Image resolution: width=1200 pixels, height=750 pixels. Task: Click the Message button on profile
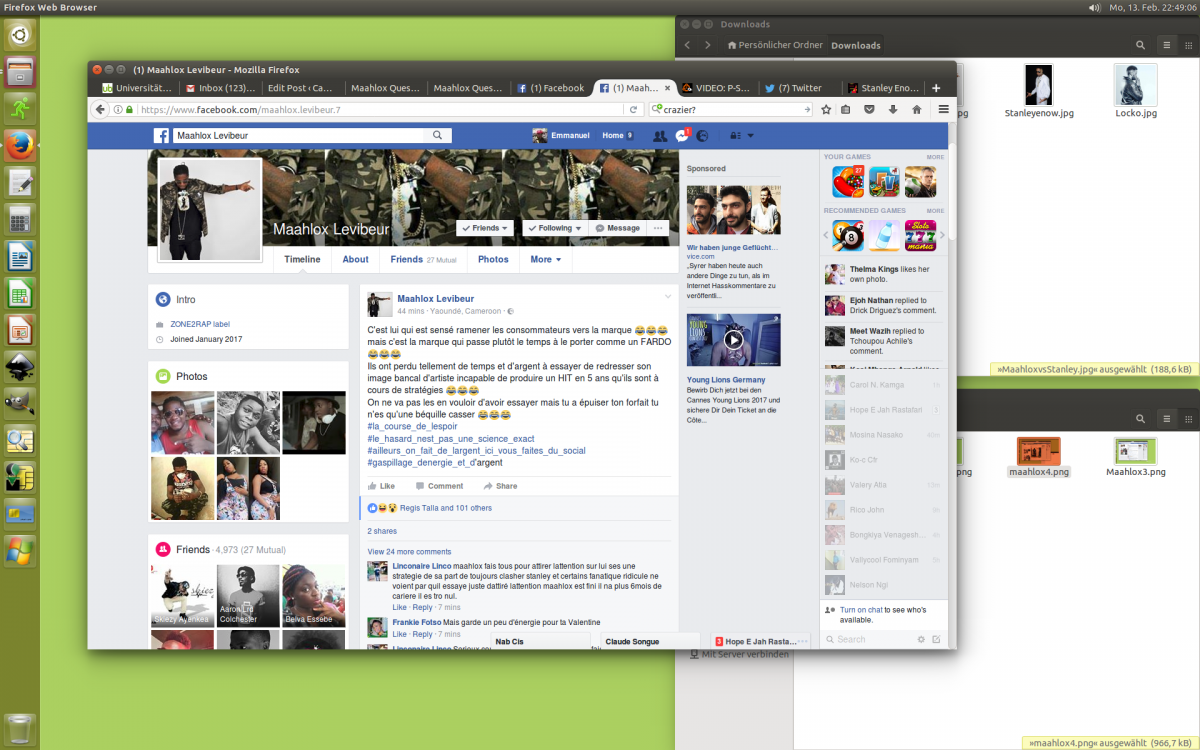[x=617, y=228]
